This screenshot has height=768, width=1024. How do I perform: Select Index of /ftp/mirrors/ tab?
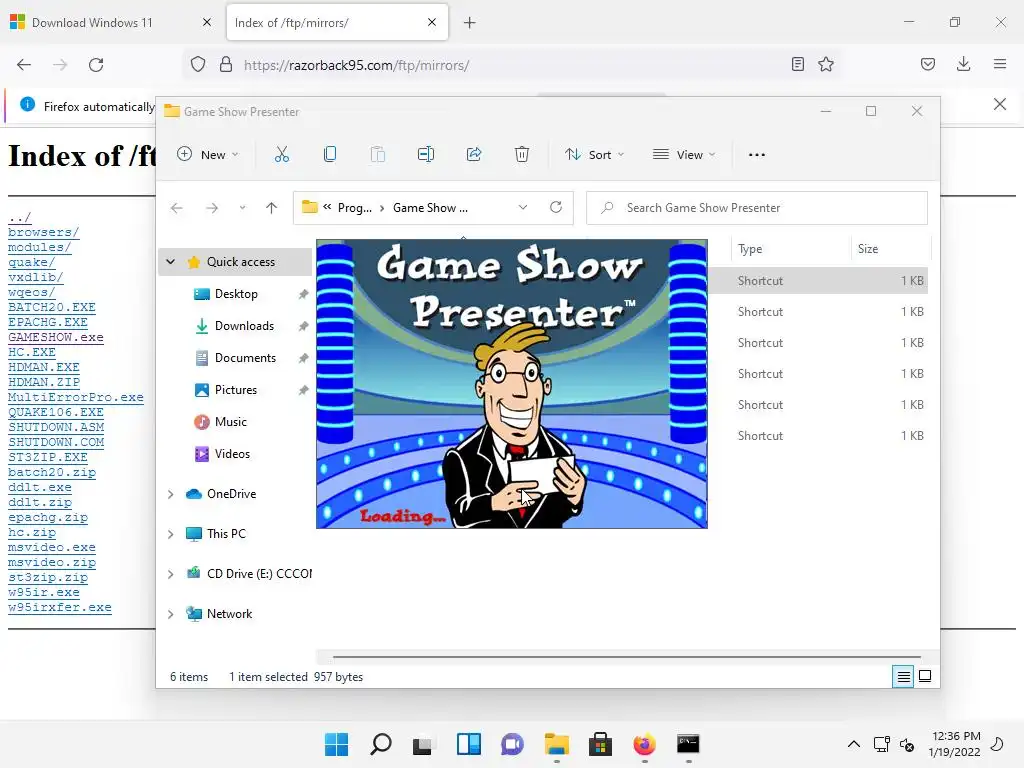point(337,23)
